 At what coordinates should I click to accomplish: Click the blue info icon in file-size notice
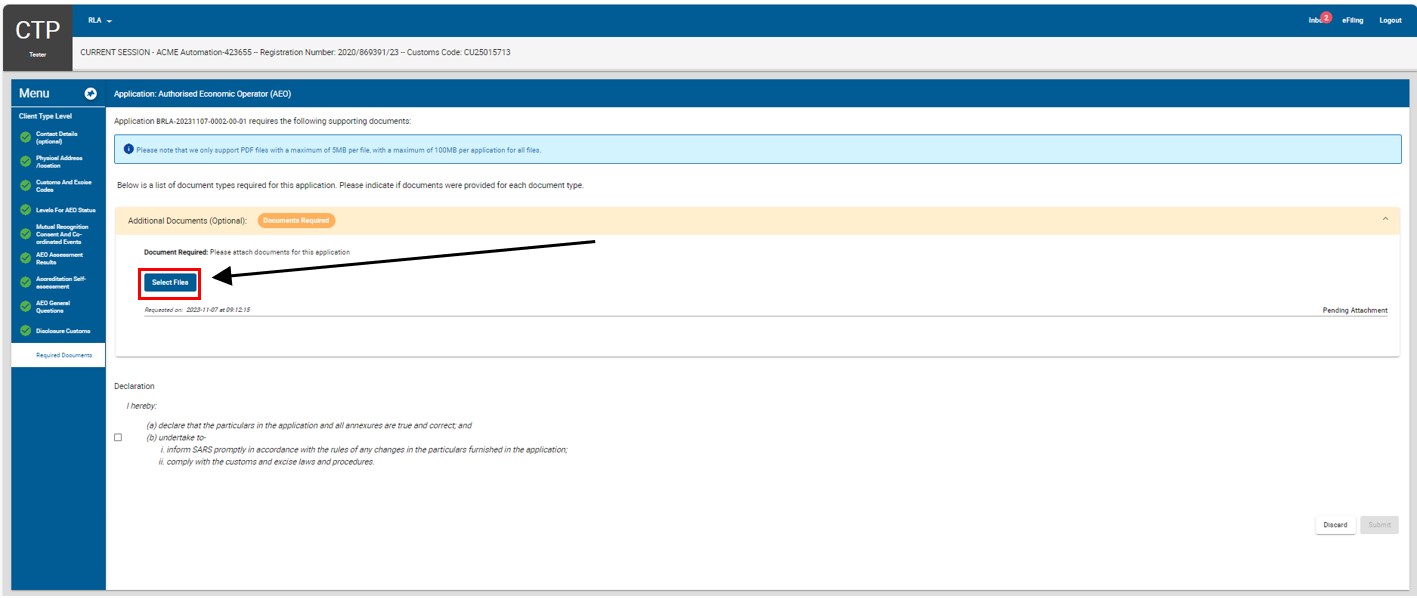(129, 150)
